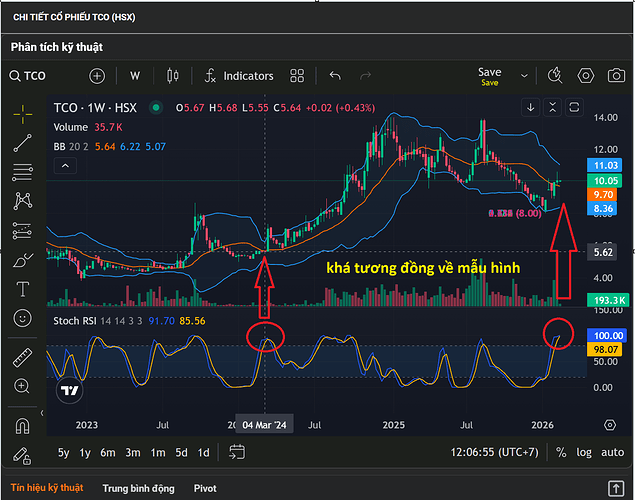Set range to 3m
The image size is (635, 500).
point(133,453)
